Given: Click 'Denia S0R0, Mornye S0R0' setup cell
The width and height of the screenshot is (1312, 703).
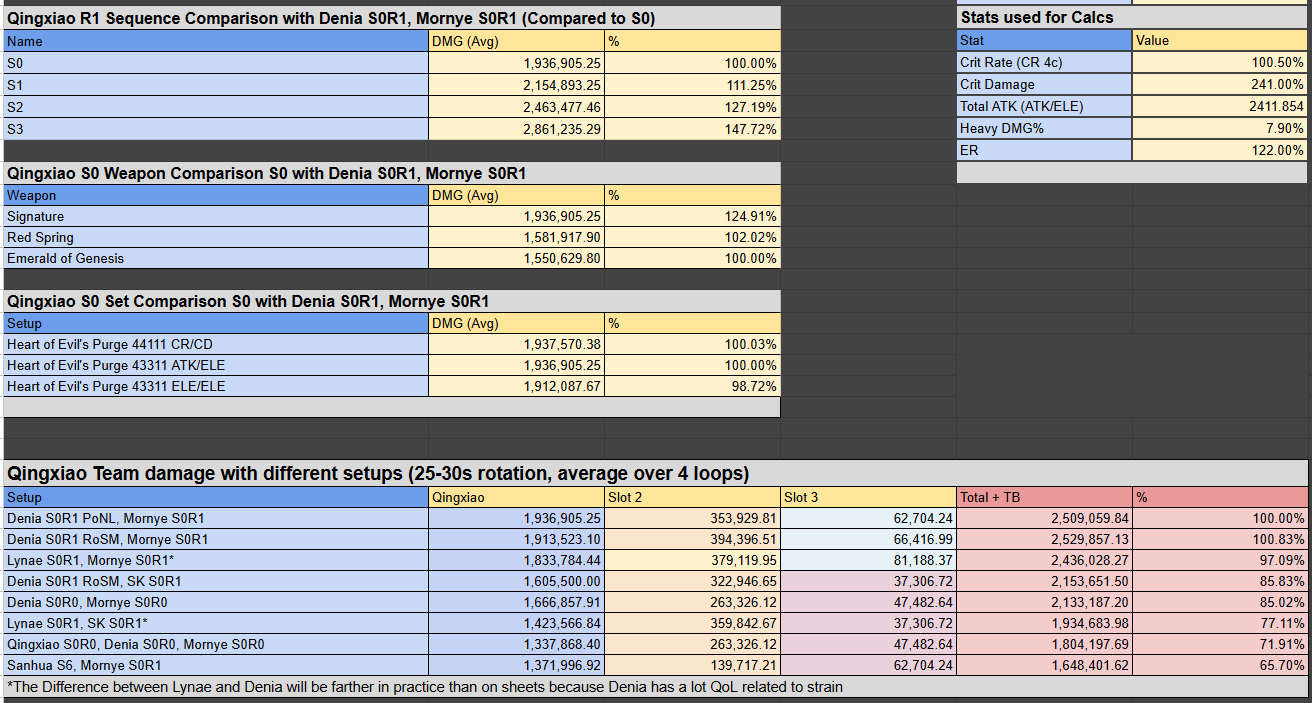Looking at the screenshot, I should point(216,602).
